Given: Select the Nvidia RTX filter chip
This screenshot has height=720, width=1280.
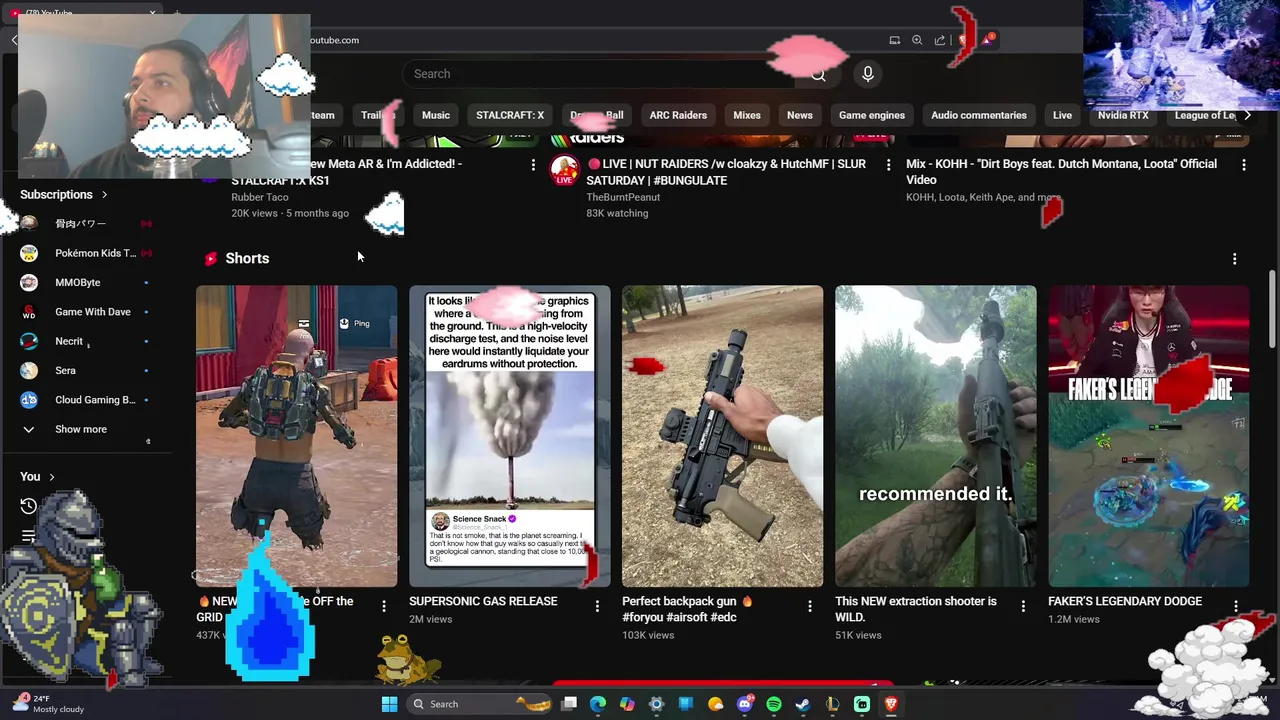Looking at the screenshot, I should pos(1123,115).
